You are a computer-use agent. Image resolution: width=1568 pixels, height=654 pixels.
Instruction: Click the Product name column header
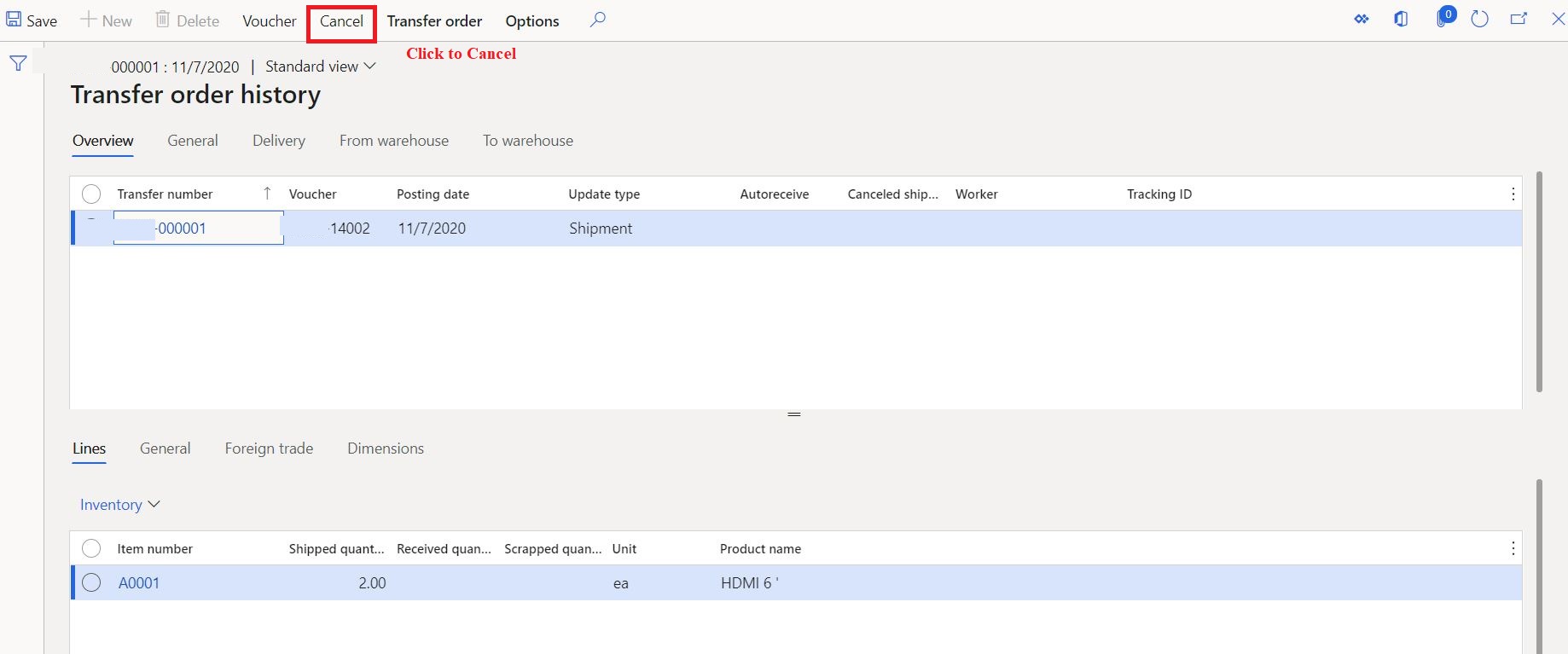761,549
